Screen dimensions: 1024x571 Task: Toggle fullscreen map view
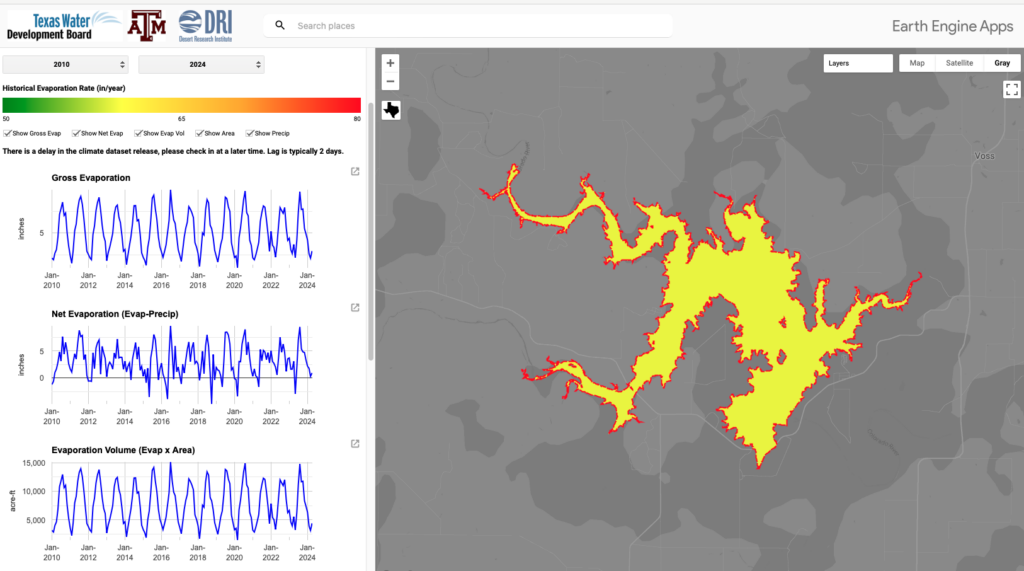pos(1010,89)
